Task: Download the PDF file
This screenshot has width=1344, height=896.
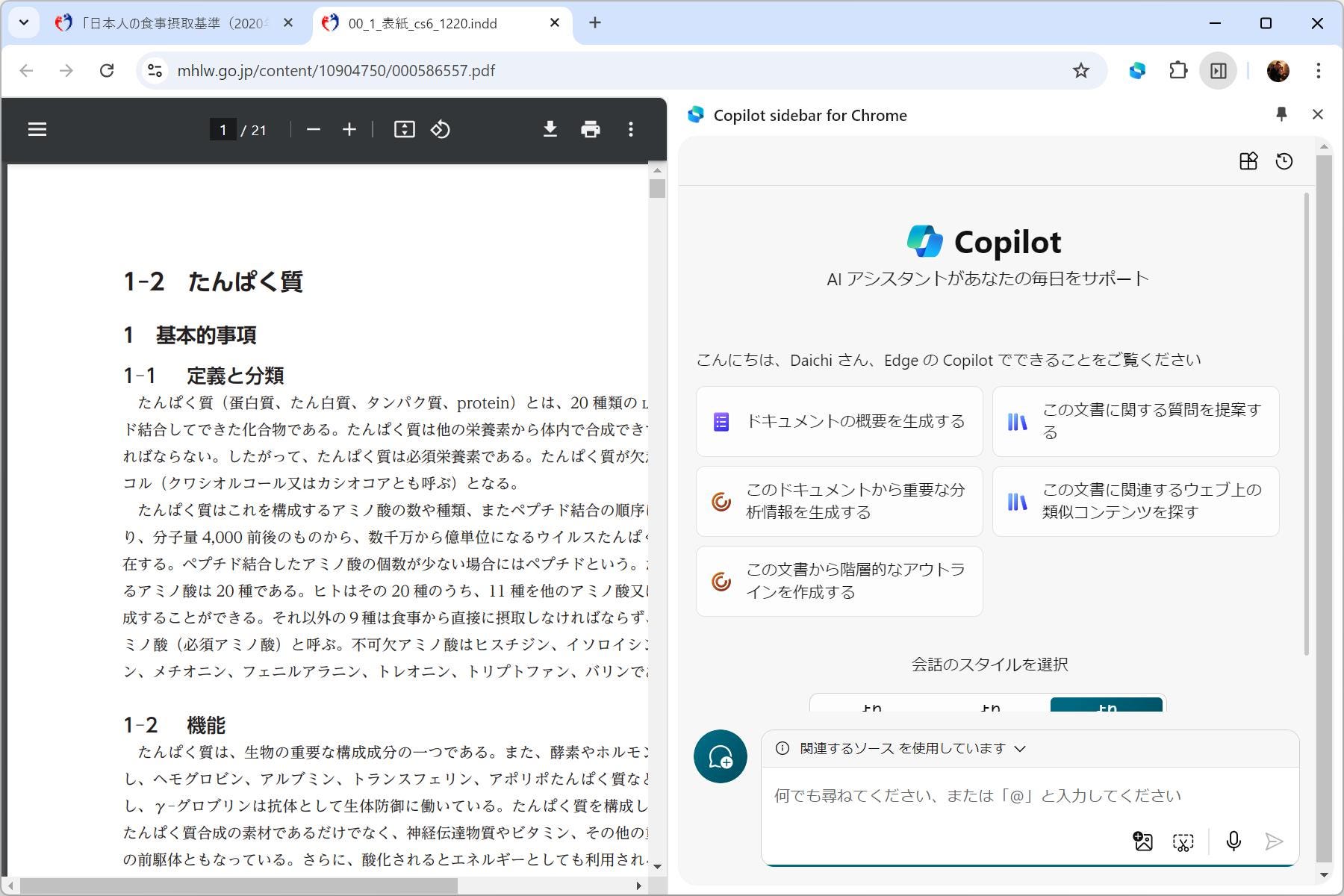Action: 550,129
